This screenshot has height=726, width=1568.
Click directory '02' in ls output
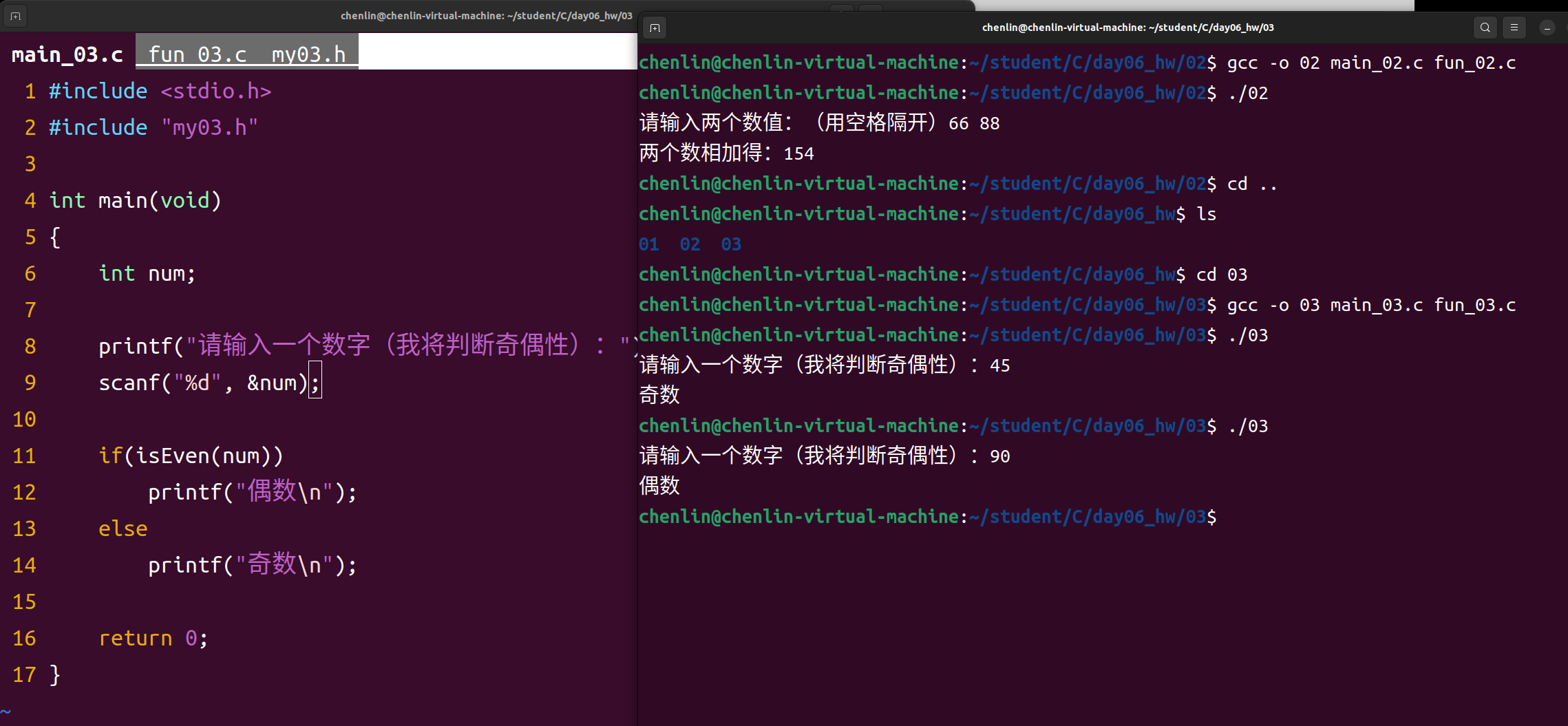(x=690, y=244)
